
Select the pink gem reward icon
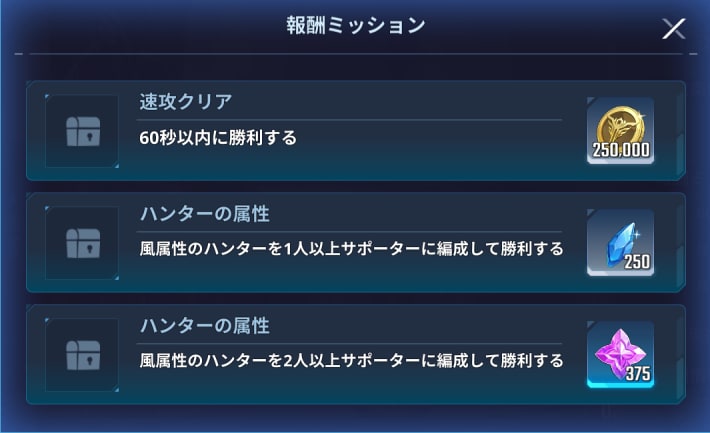coord(621,350)
